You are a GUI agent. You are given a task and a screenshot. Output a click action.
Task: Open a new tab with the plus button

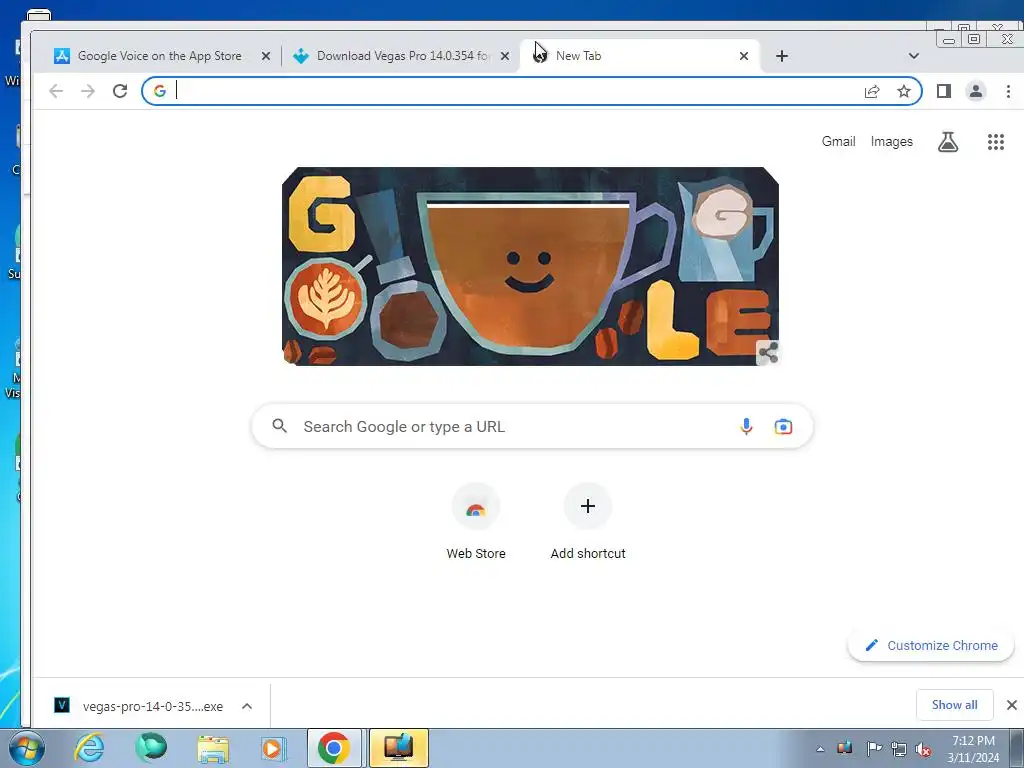pos(782,56)
